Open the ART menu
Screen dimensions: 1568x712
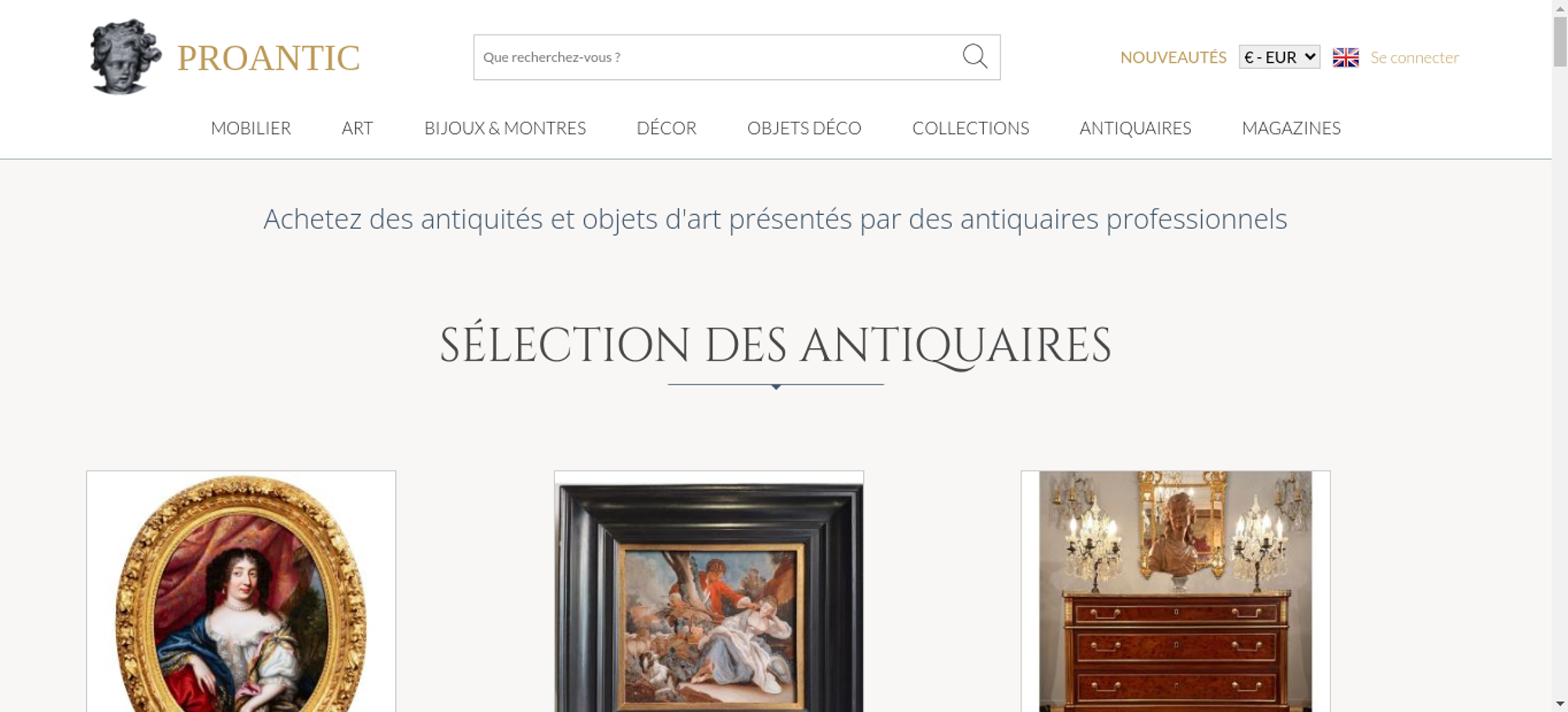[358, 128]
